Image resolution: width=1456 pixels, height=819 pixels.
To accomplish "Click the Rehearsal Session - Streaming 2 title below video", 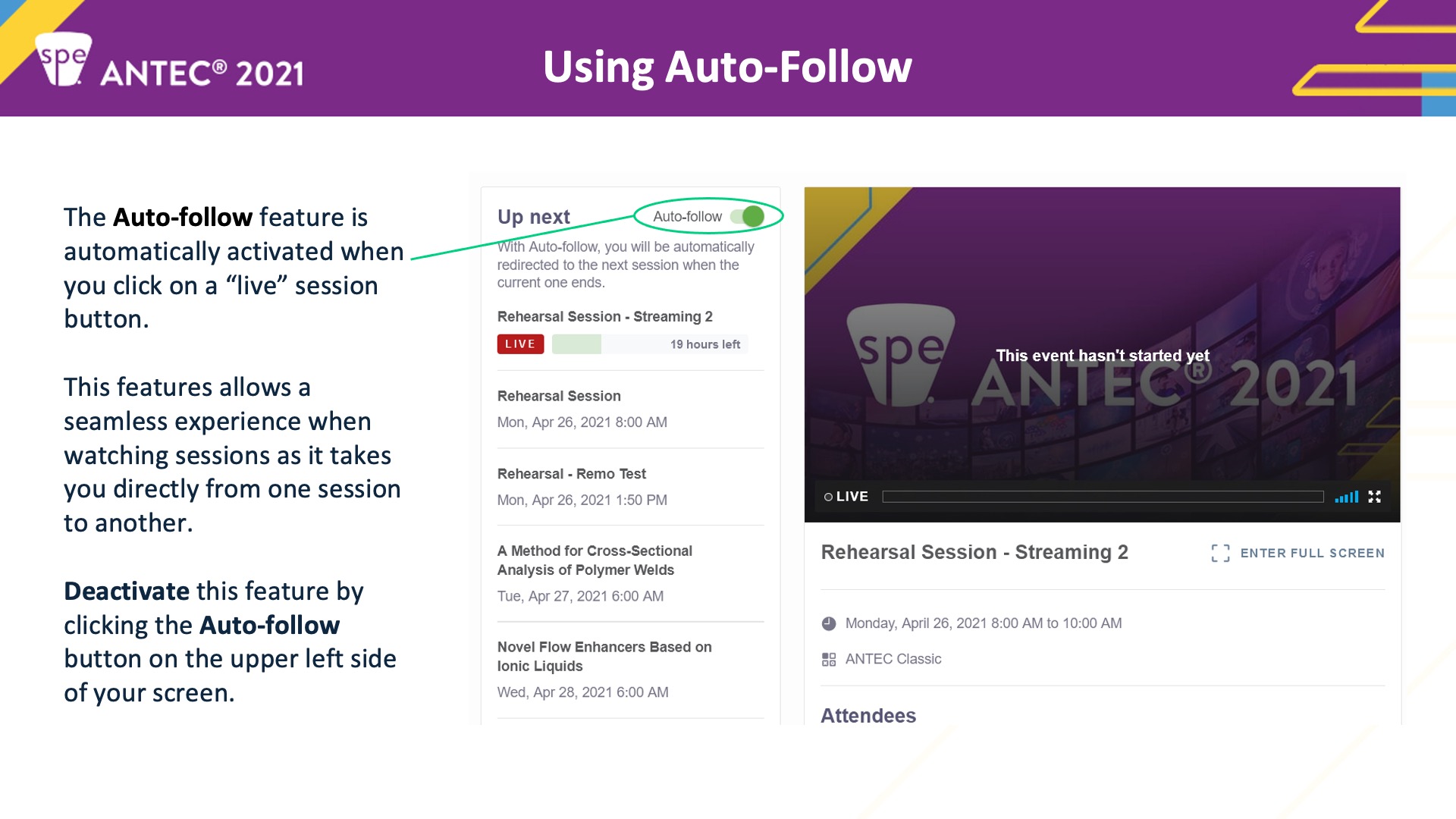I will [974, 552].
